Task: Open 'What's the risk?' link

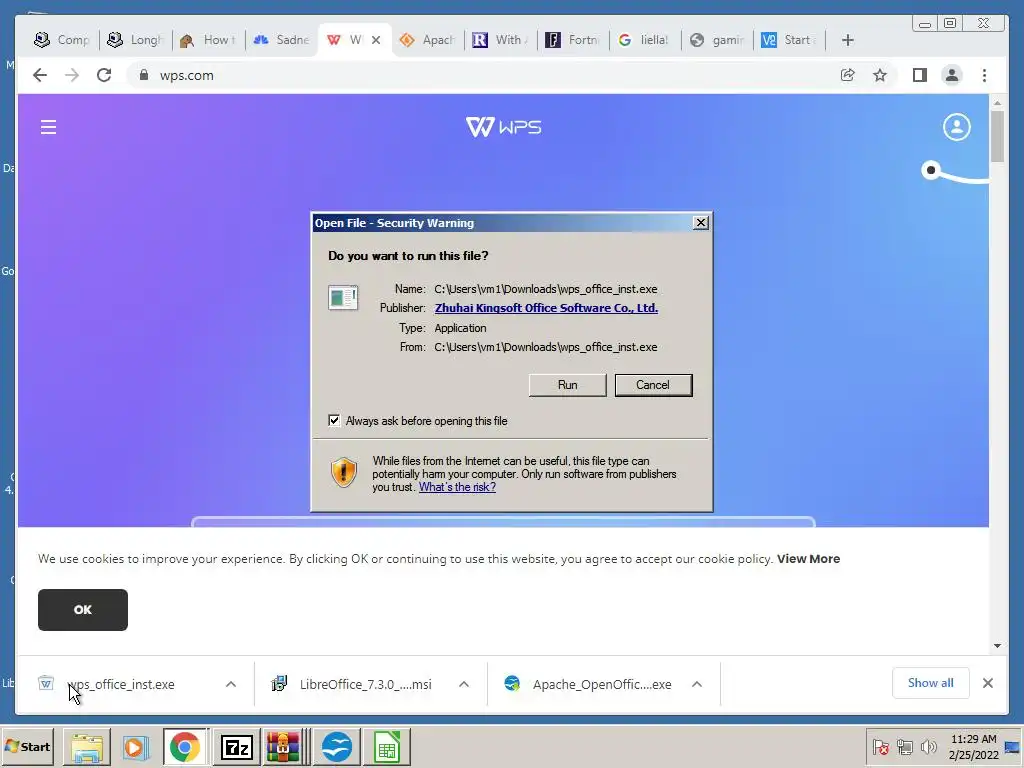Action: click(x=457, y=487)
